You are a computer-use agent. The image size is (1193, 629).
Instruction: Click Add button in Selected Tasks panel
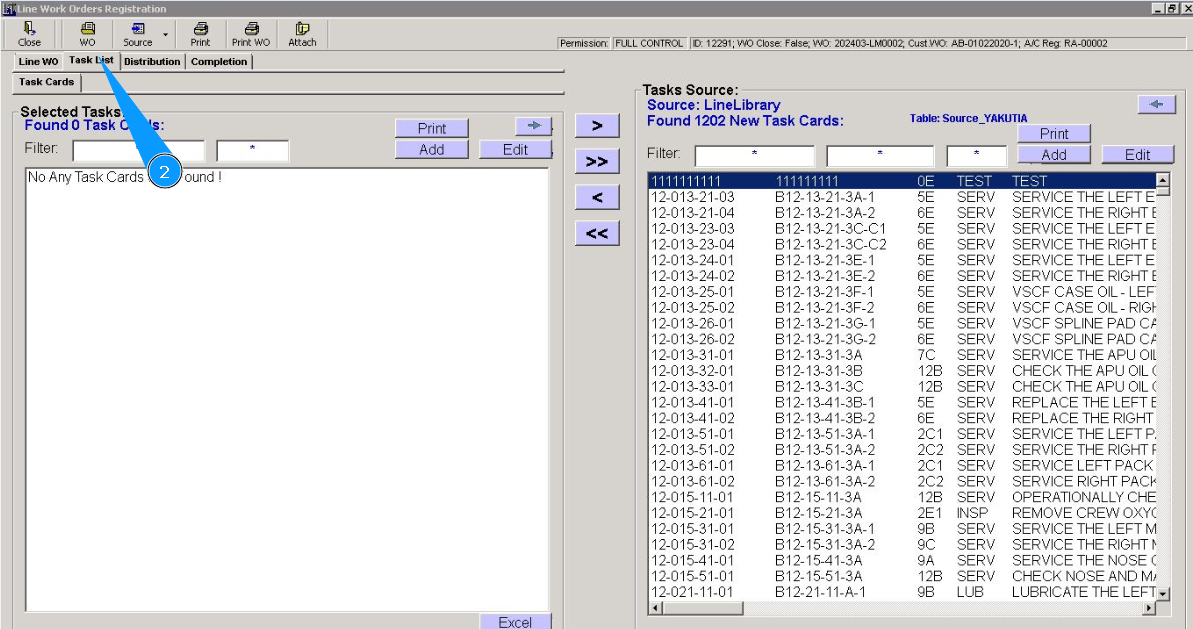431,149
